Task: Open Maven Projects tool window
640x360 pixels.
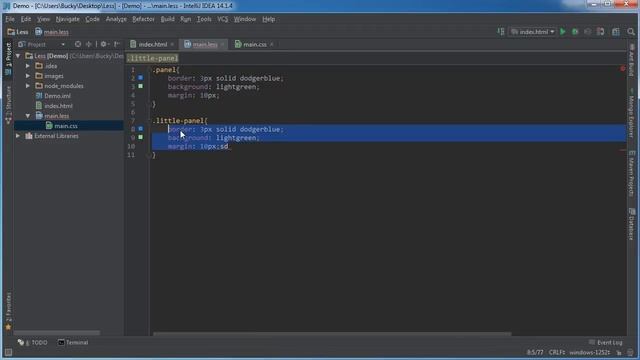Action: pos(631,173)
